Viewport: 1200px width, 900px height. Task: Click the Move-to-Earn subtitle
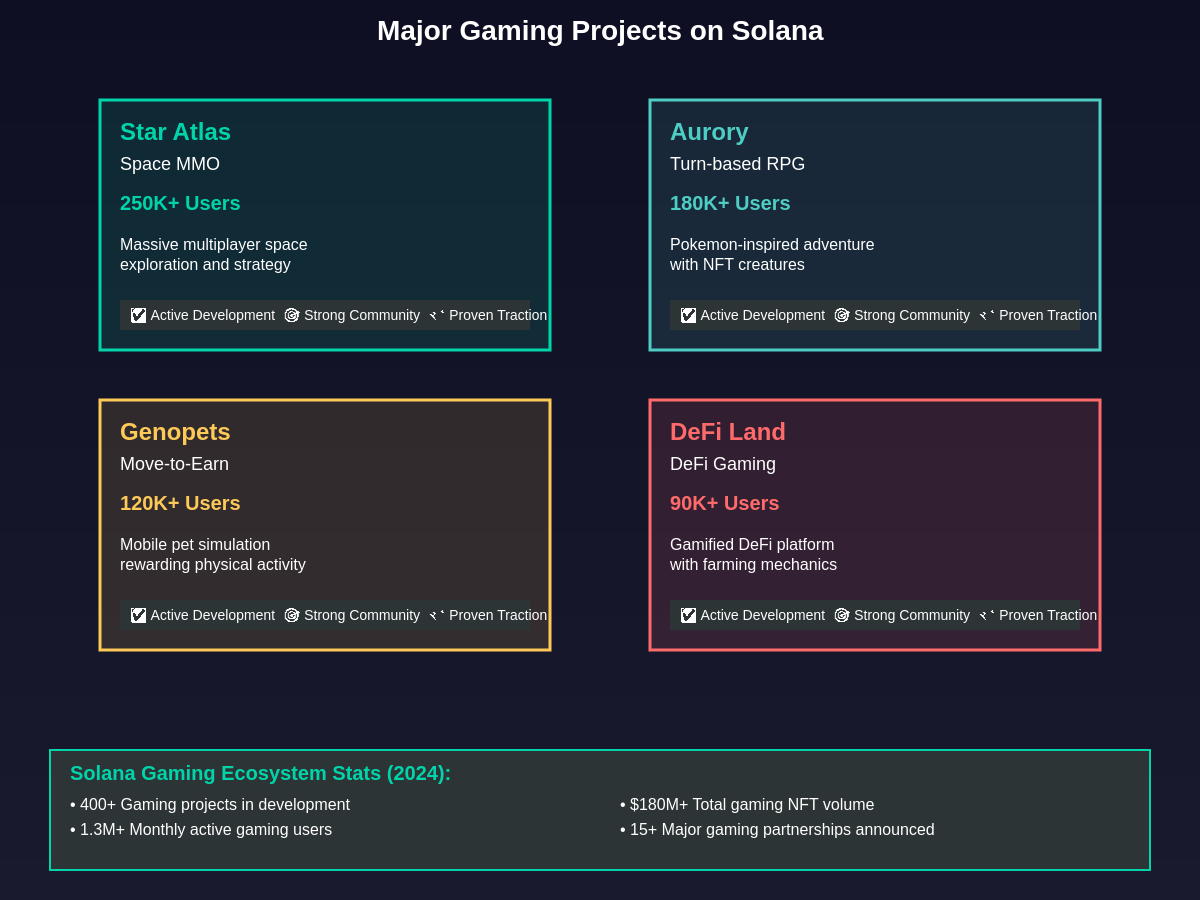pyautogui.click(x=174, y=464)
